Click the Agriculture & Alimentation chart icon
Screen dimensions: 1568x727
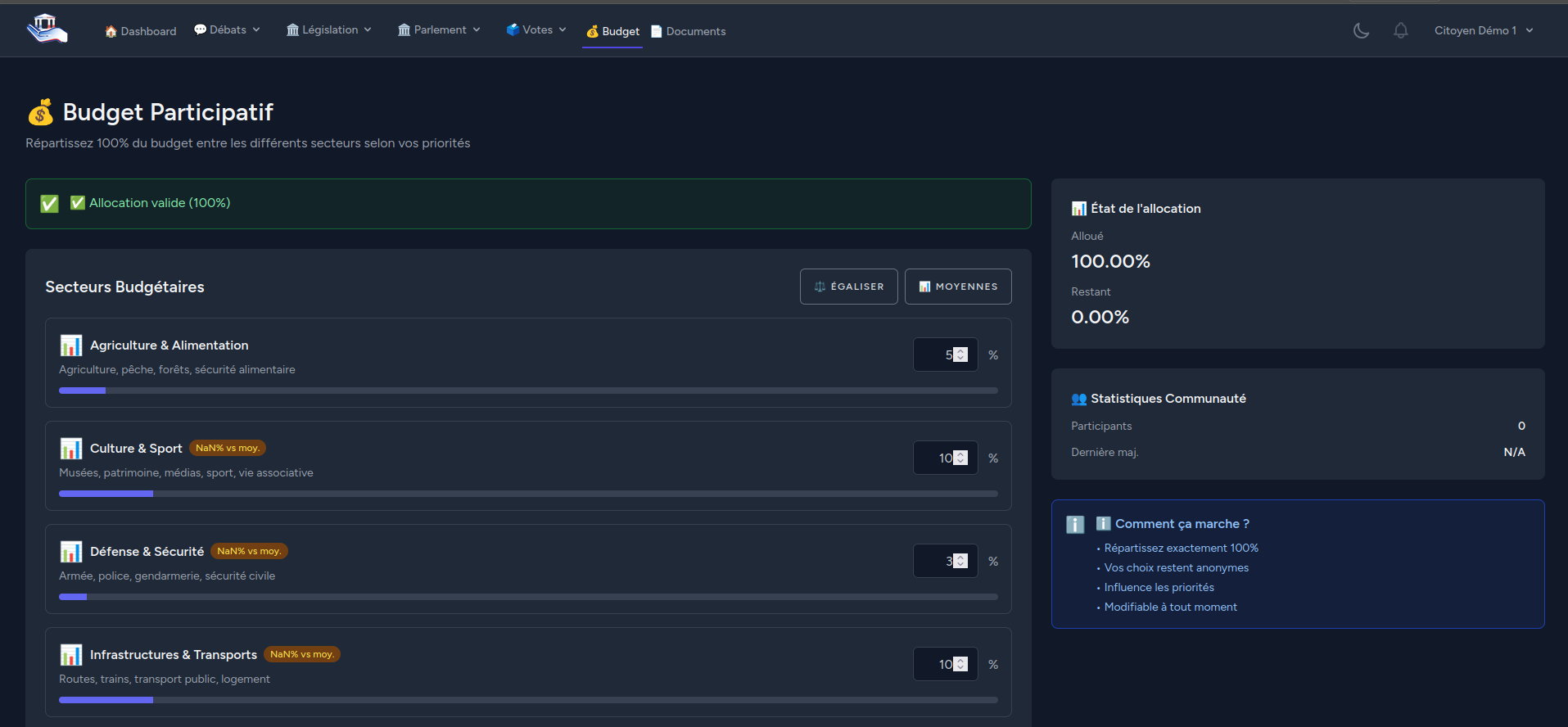click(x=71, y=345)
